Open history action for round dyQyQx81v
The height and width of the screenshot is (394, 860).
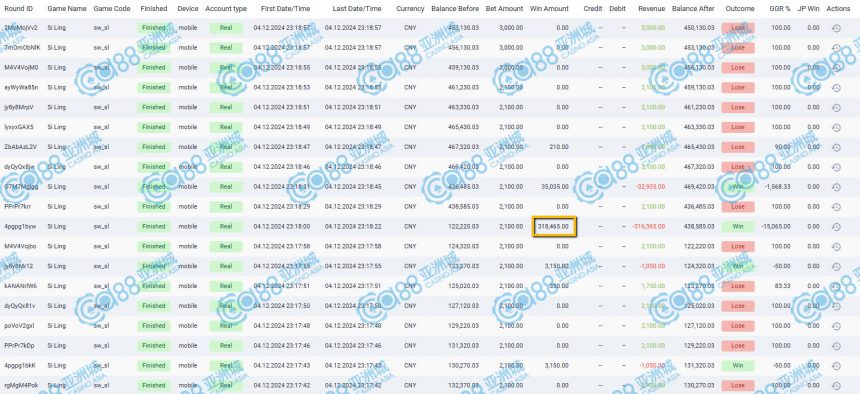836,306
